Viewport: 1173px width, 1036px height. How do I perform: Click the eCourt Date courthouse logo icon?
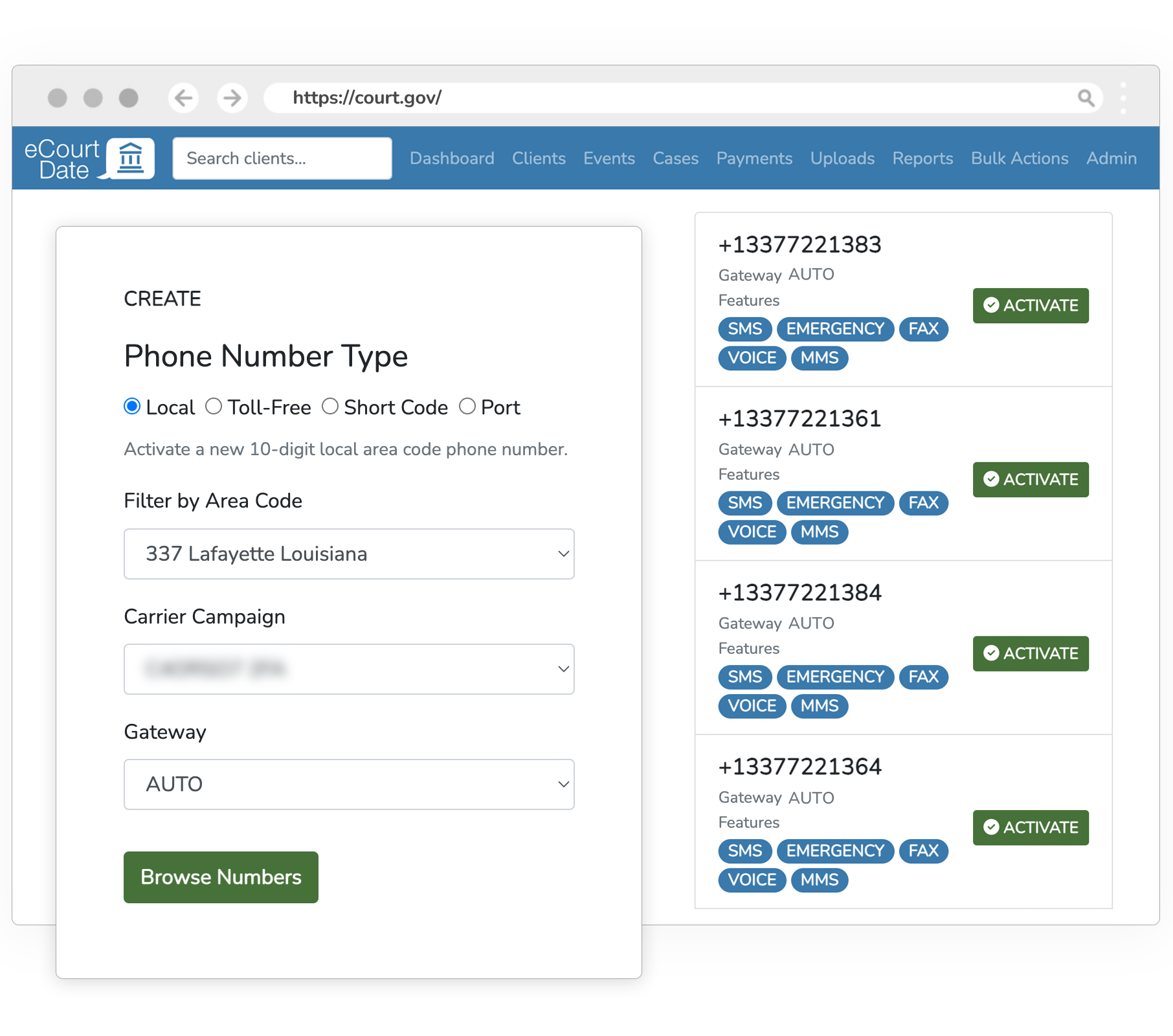point(131,158)
